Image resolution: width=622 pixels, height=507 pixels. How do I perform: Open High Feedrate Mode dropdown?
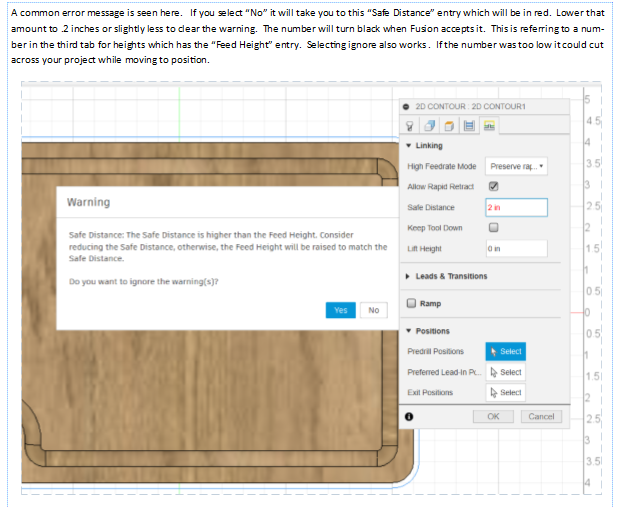pos(516,166)
